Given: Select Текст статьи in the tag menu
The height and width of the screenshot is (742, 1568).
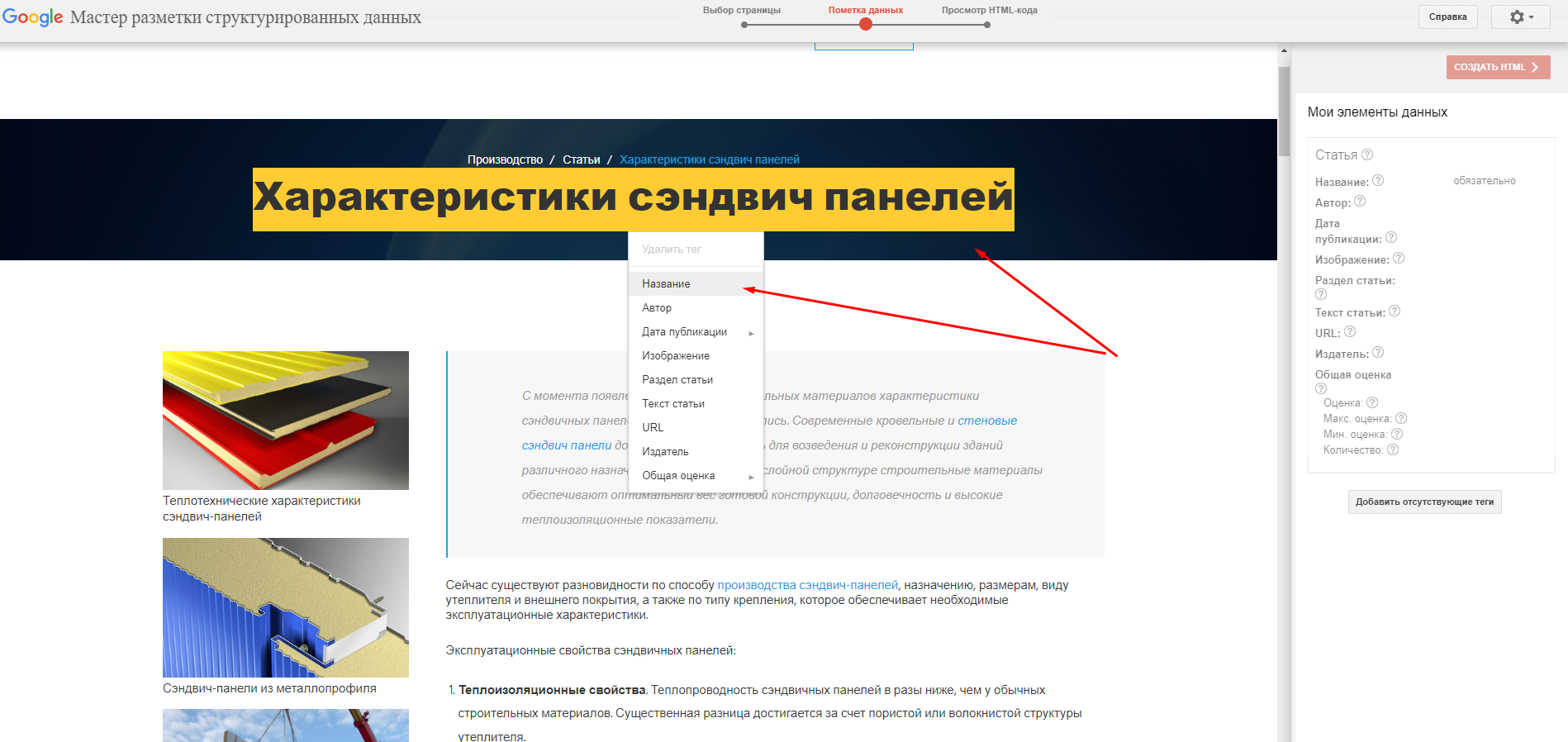Looking at the screenshot, I should (696, 403).
